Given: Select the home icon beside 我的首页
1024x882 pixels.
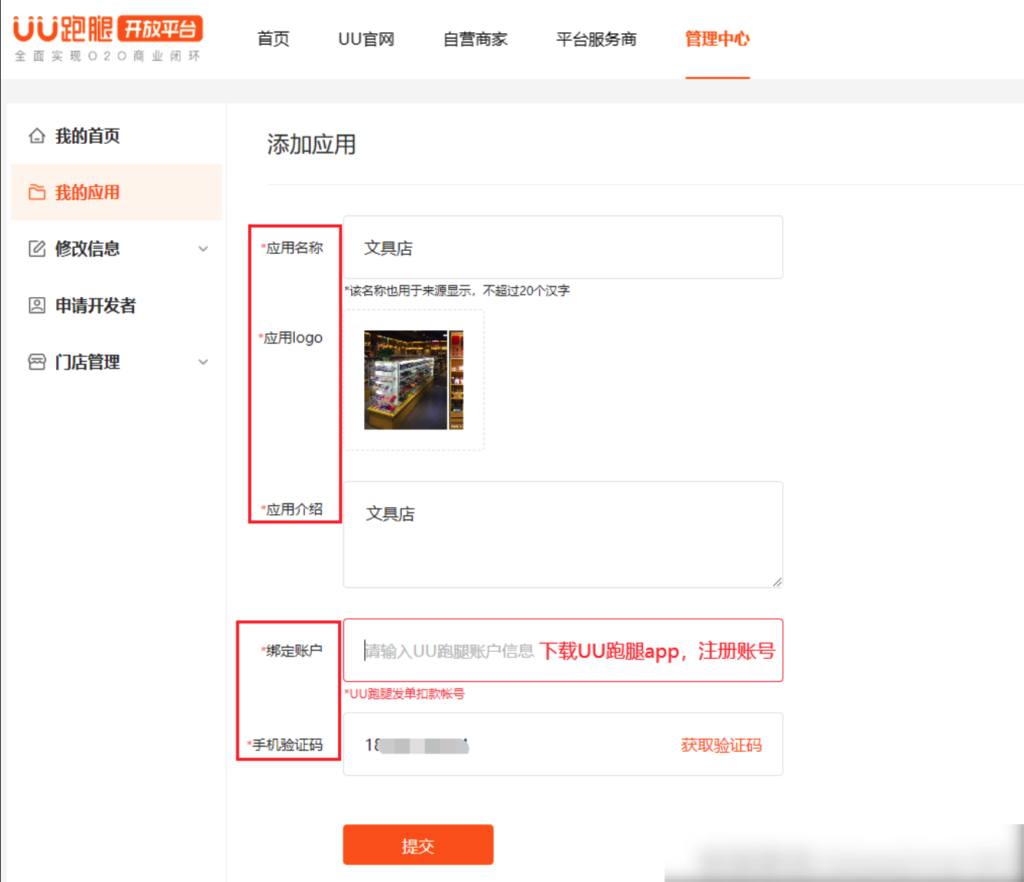Looking at the screenshot, I should pos(36,135).
